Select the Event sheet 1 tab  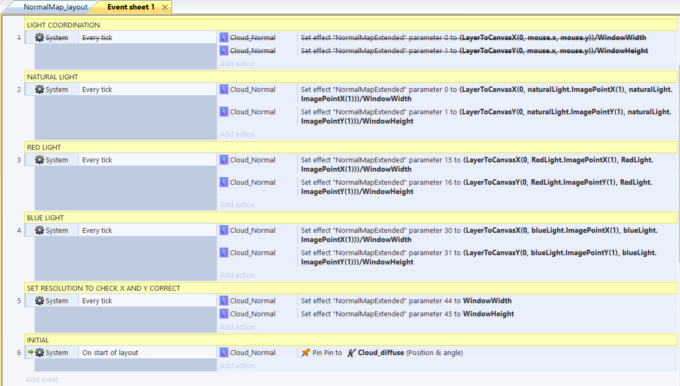(x=131, y=7)
